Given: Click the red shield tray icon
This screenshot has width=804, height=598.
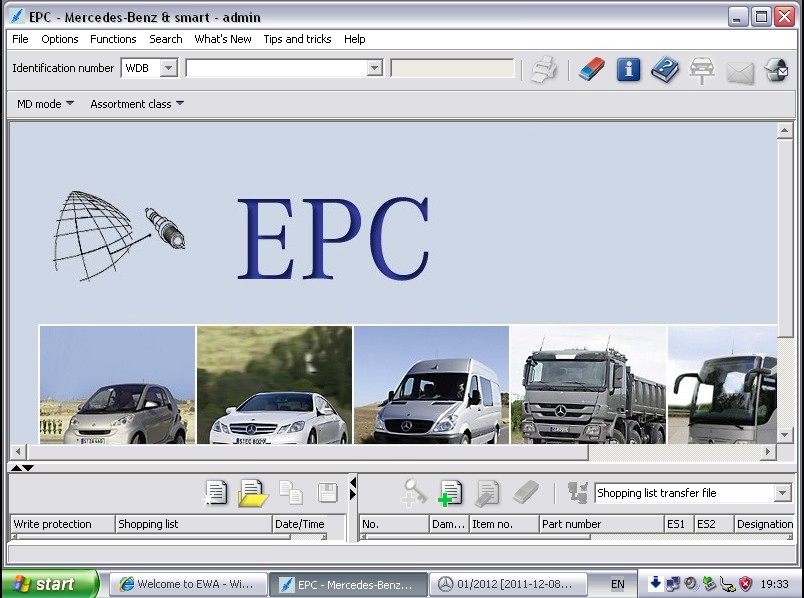Looking at the screenshot, I should pyautogui.click(x=746, y=584).
